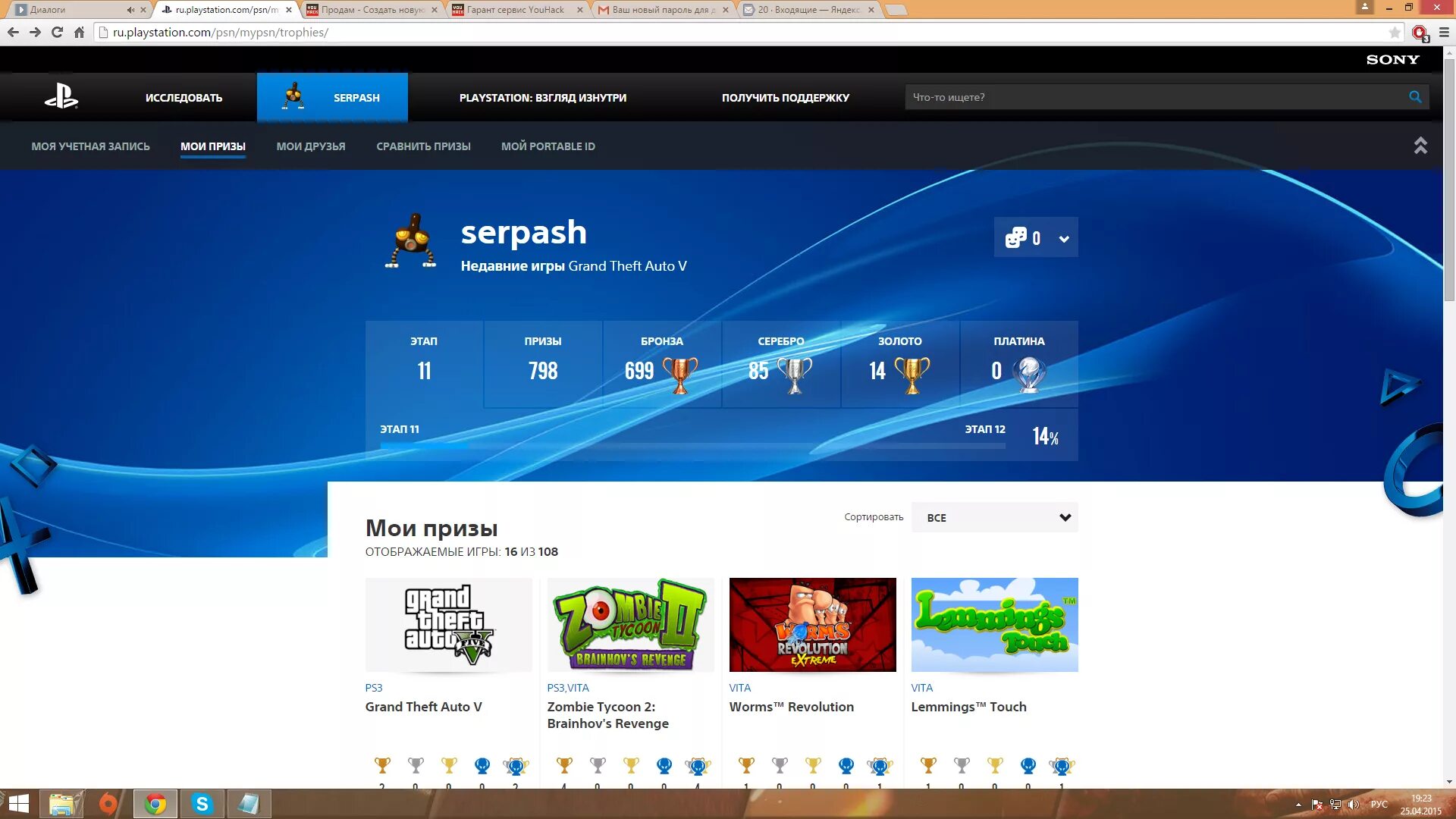Image resolution: width=1456 pixels, height=819 pixels.
Task: Open File Explorer from the taskbar
Action: pos(61,804)
